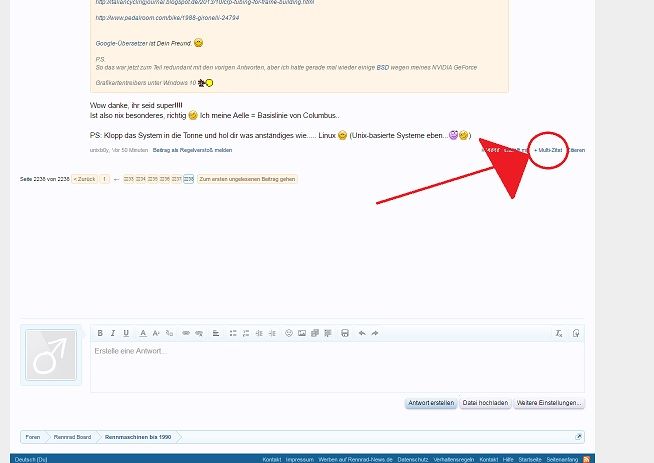Go to page 2237 in pagination
The height and width of the screenshot is (463, 654).
tap(176, 179)
